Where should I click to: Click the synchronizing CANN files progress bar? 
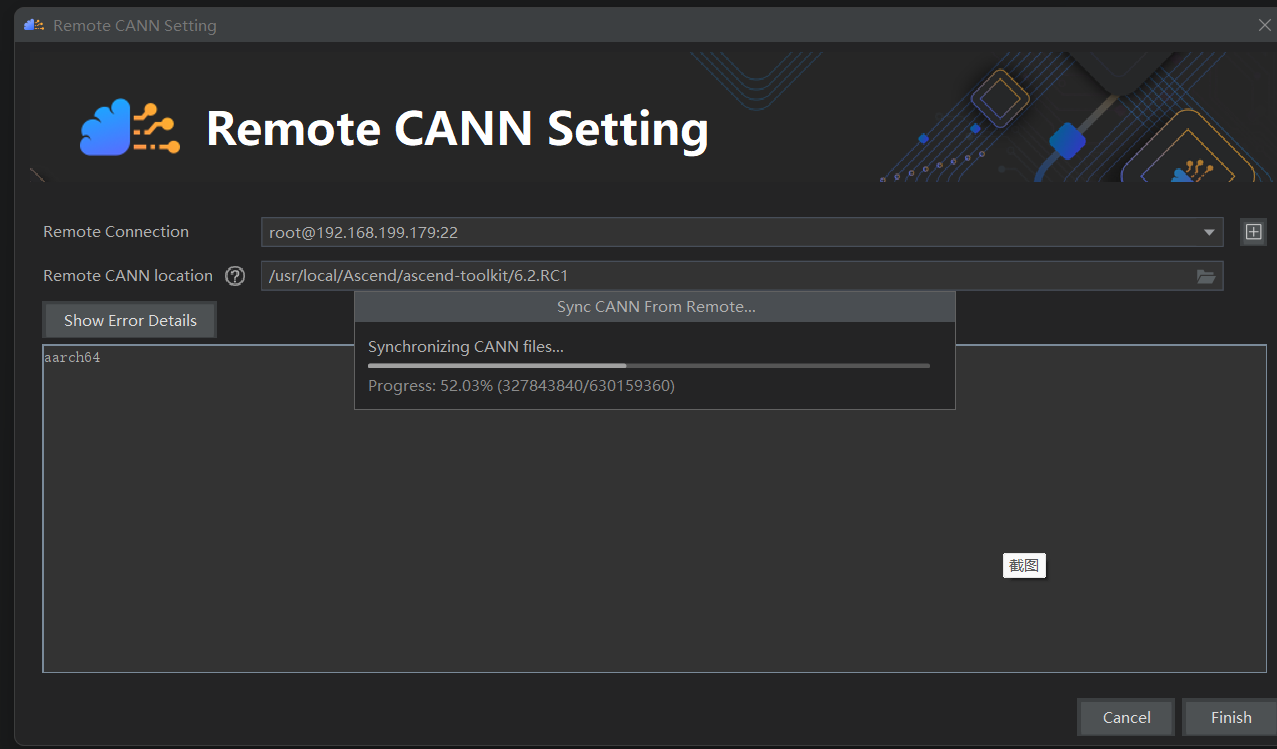(x=649, y=366)
